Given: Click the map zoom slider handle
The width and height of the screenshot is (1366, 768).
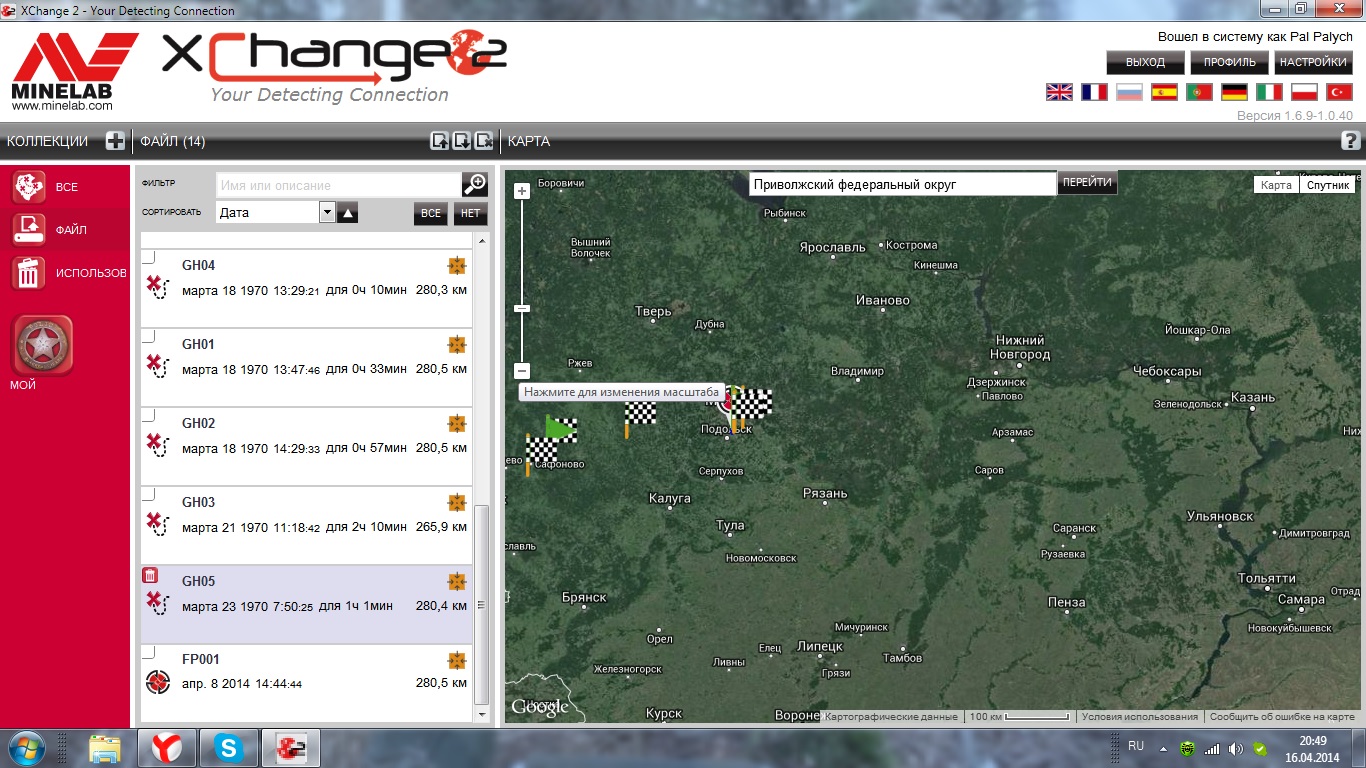Looking at the screenshot, I should coord(521,309).
